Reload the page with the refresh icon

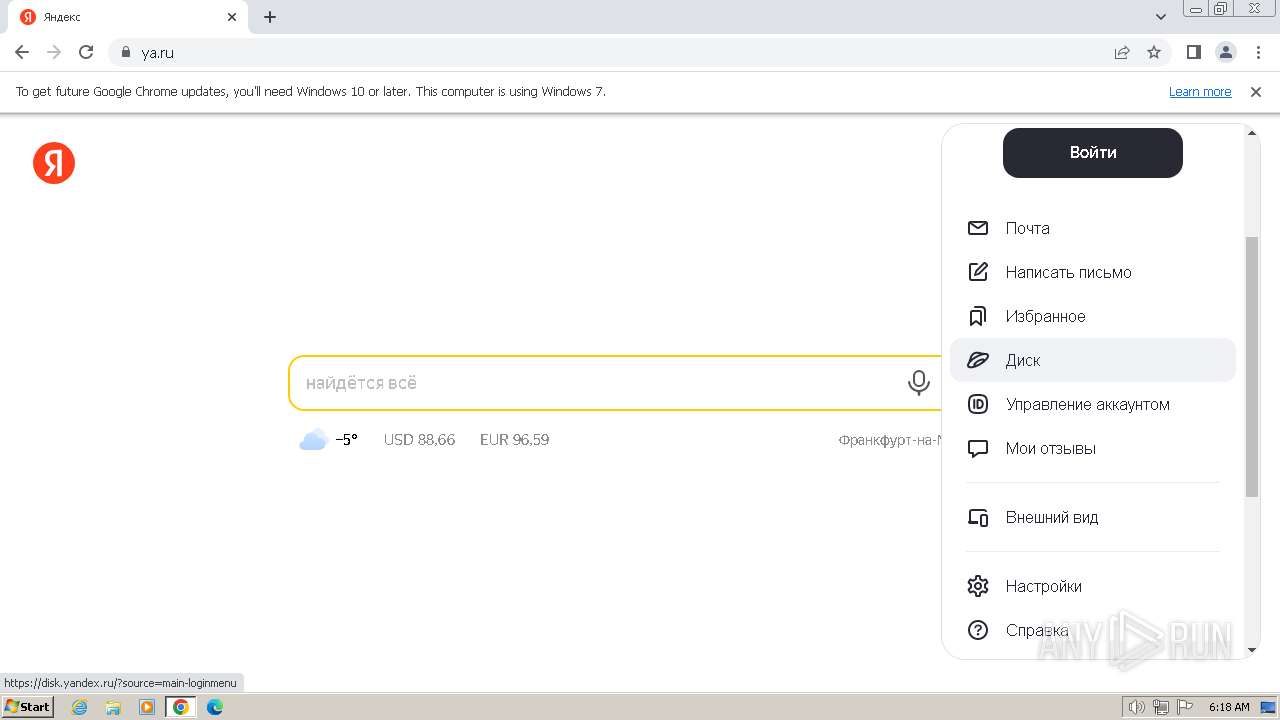(86, 52)
